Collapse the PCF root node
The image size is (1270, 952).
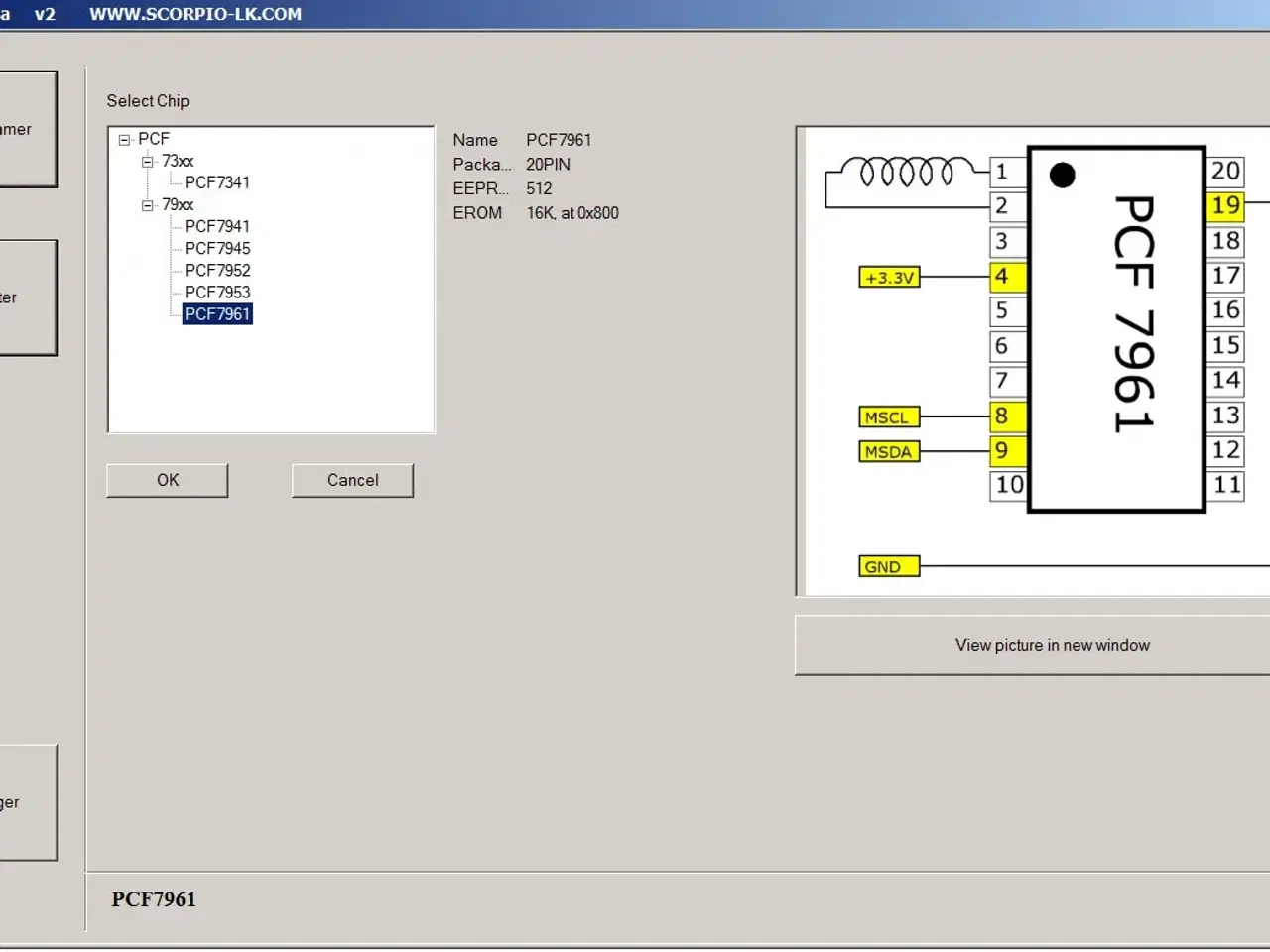pos(124,139)
